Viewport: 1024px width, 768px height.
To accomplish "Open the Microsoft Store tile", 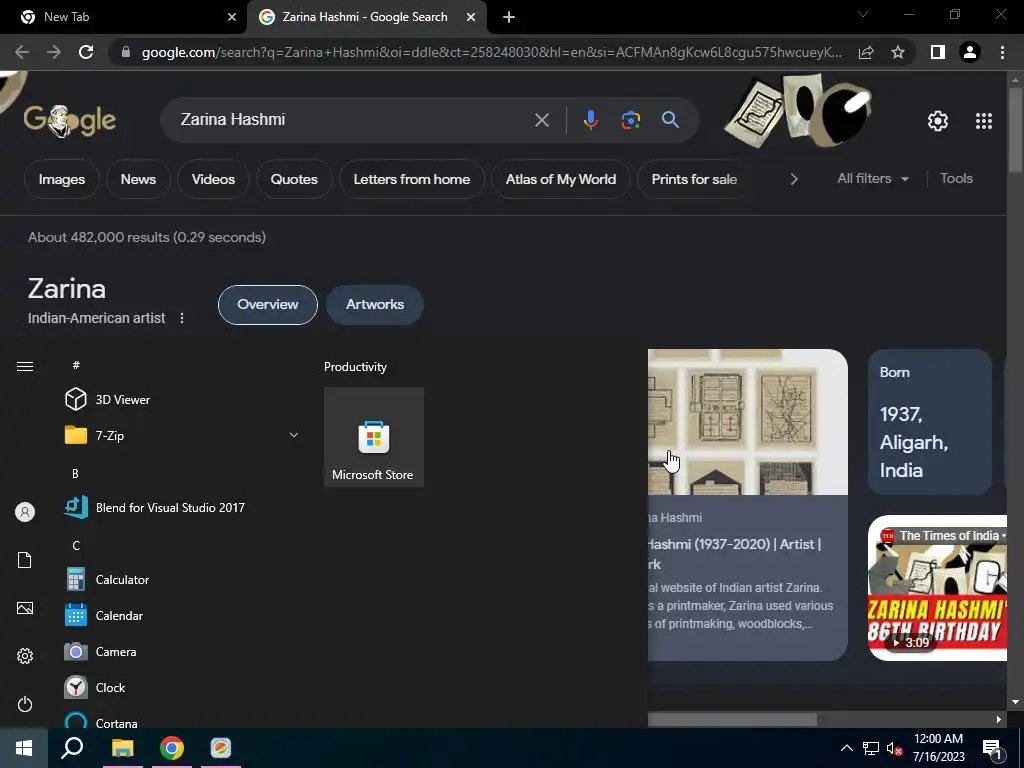I will (x=374, y=436).
